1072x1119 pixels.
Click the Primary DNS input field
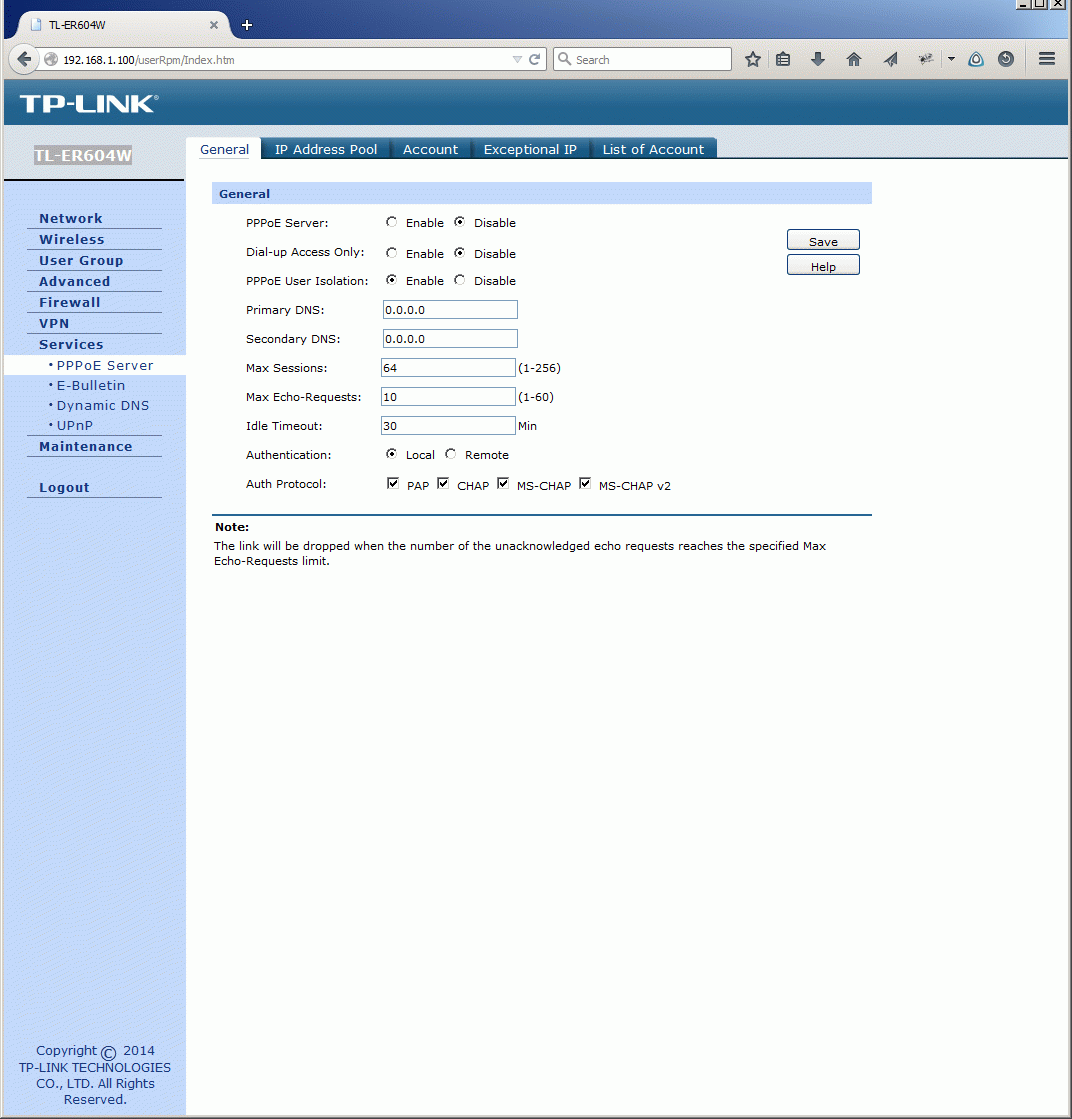tap(450, 310)
